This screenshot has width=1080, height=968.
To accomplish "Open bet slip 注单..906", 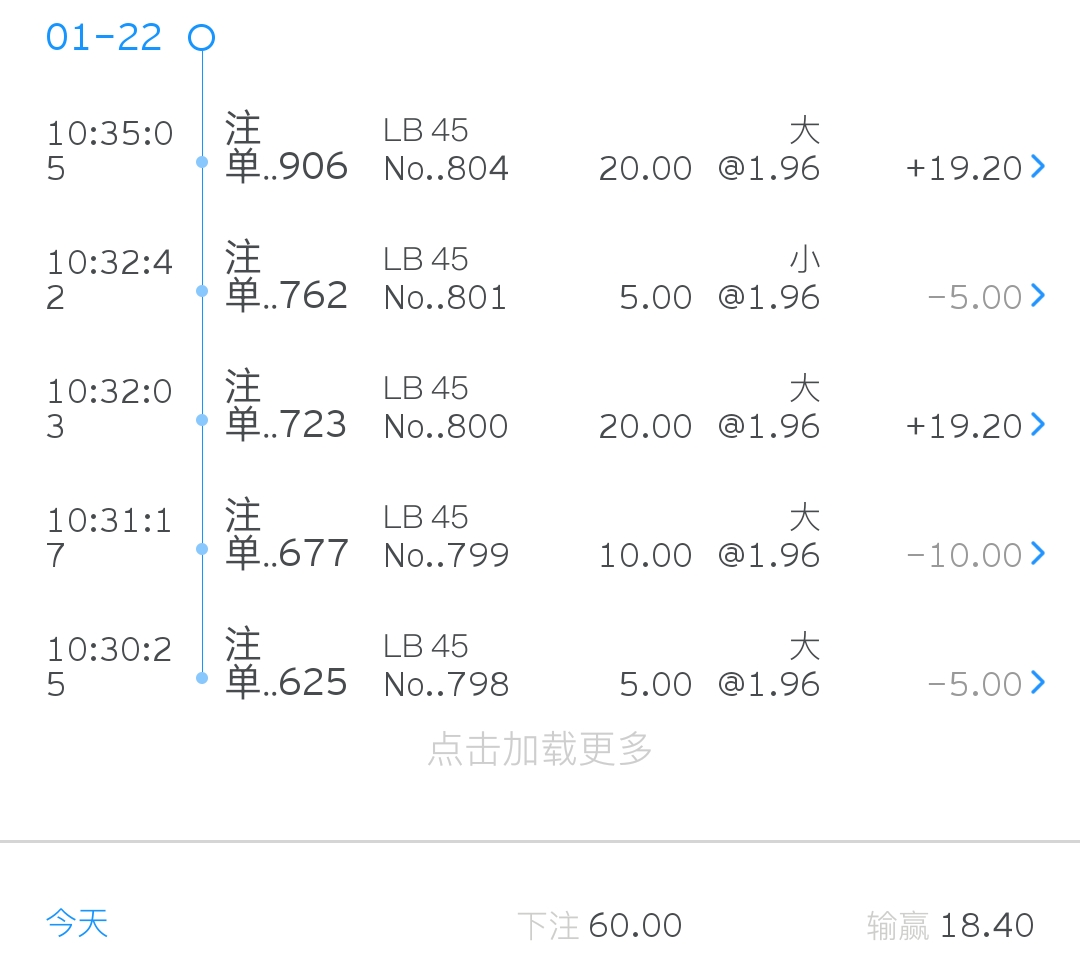I will point(286,148).
